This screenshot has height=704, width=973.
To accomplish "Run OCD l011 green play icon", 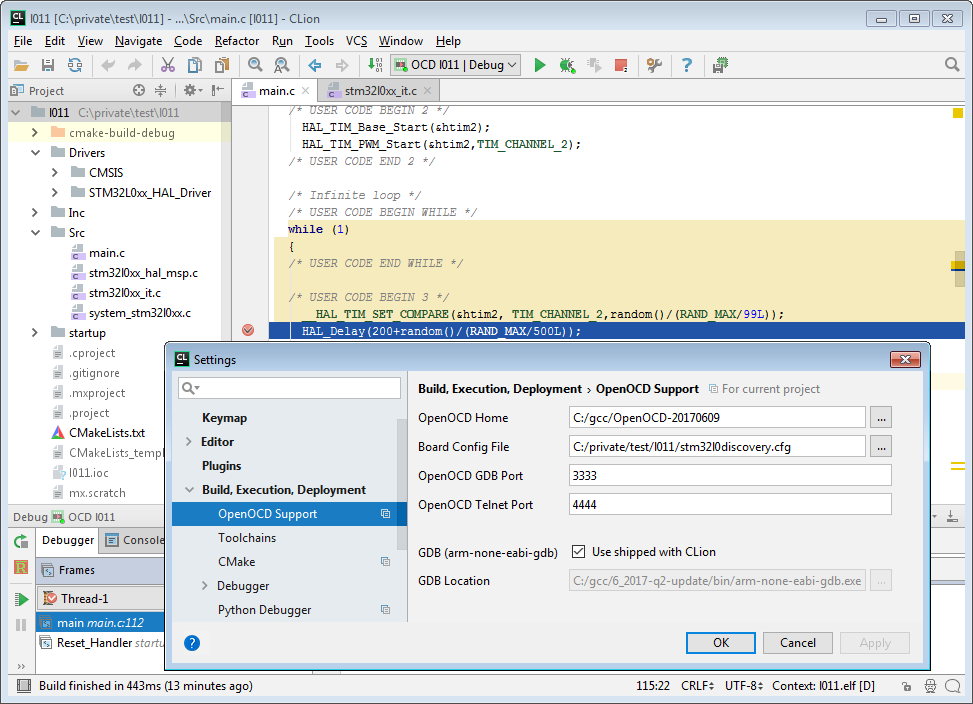I will pyautogui.click(x=540, y=65).
